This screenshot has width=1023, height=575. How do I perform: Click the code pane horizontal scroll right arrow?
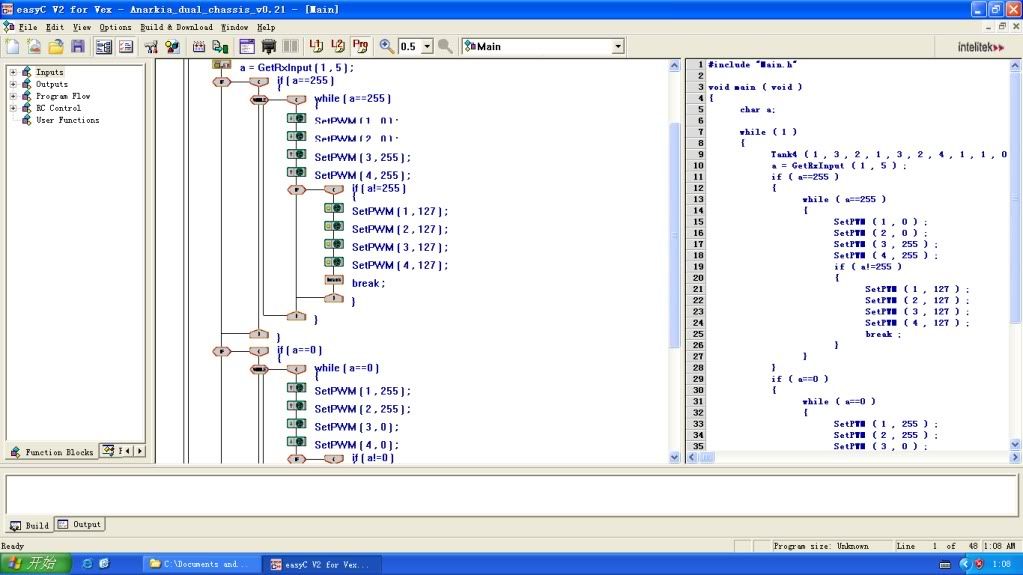tap(1015, 458)
